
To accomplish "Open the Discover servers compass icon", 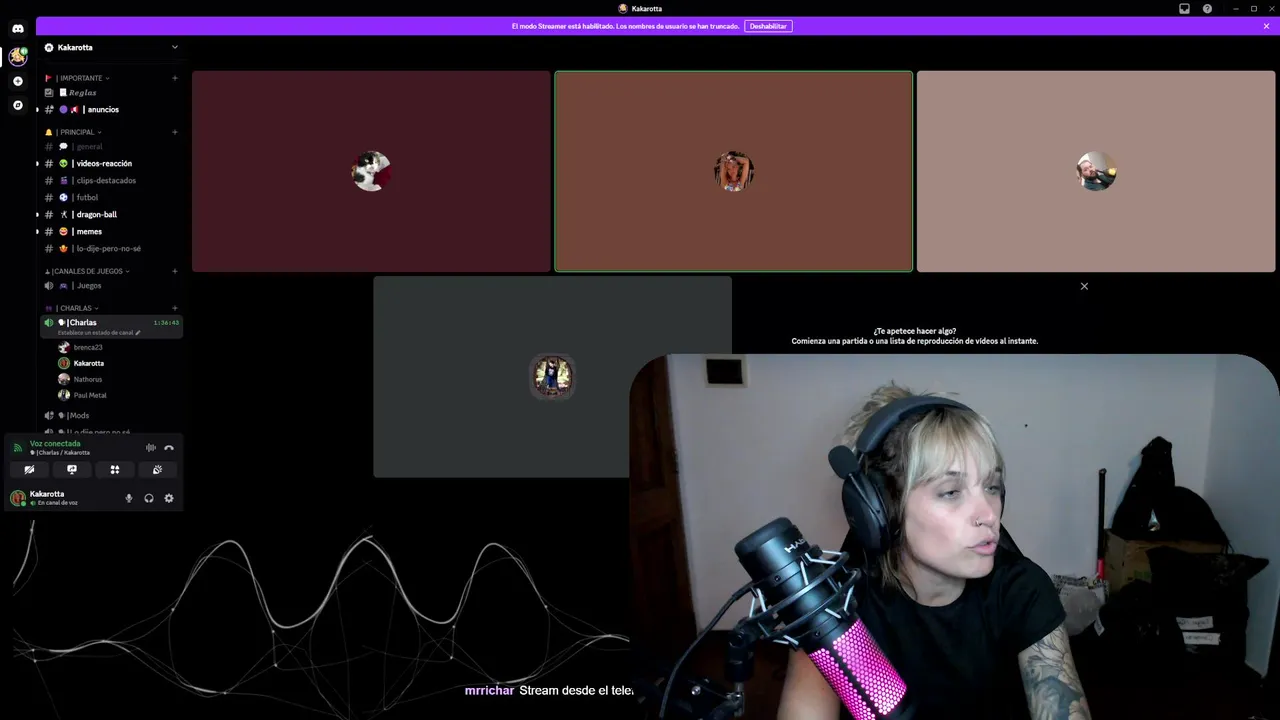I will 18,105.
